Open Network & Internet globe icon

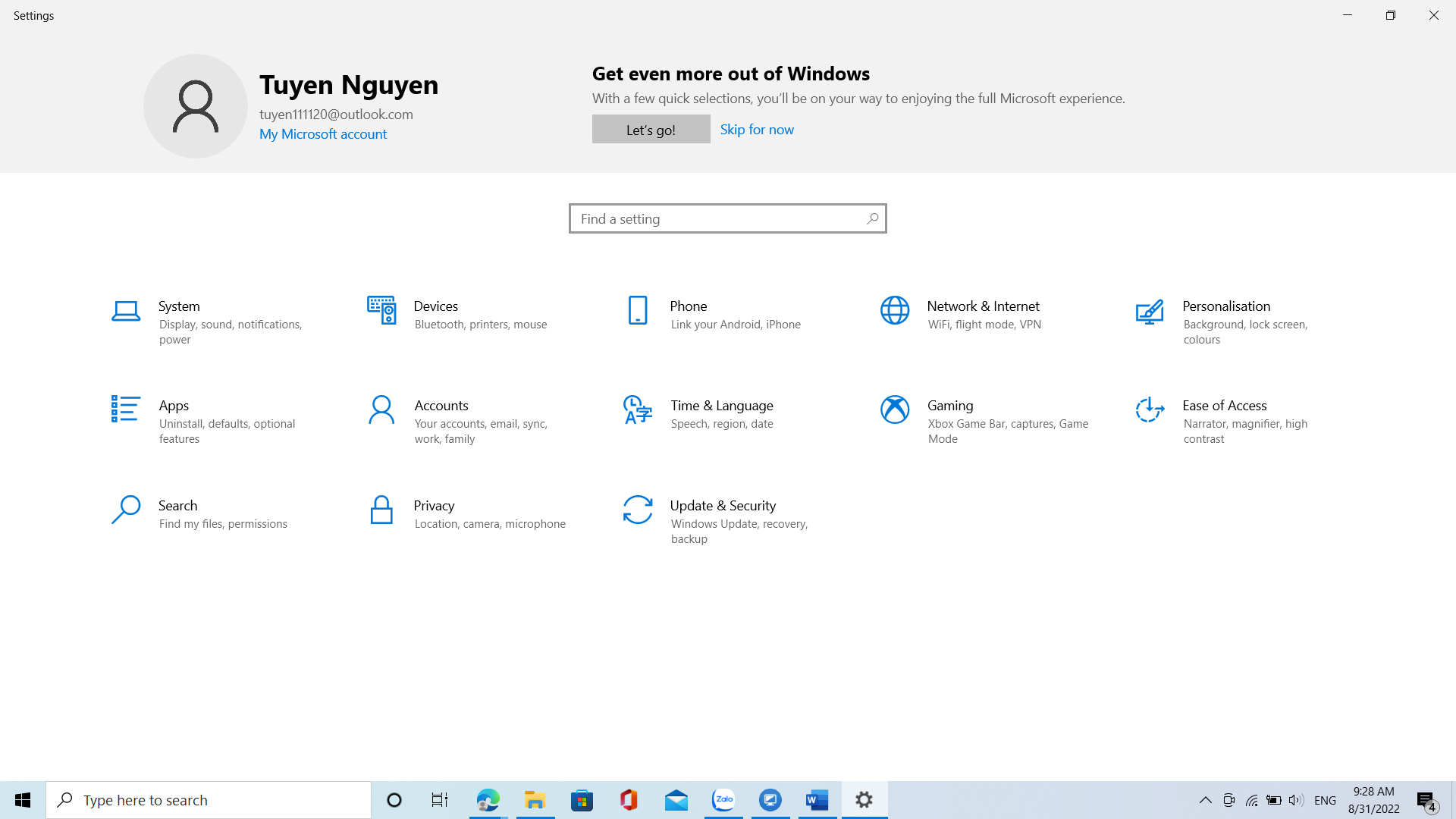point(895,310)
